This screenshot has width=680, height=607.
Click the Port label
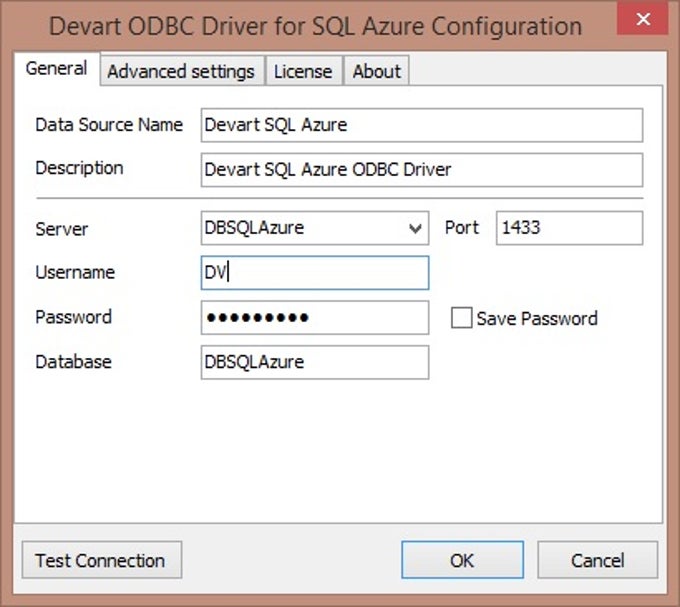pos(462,228)
